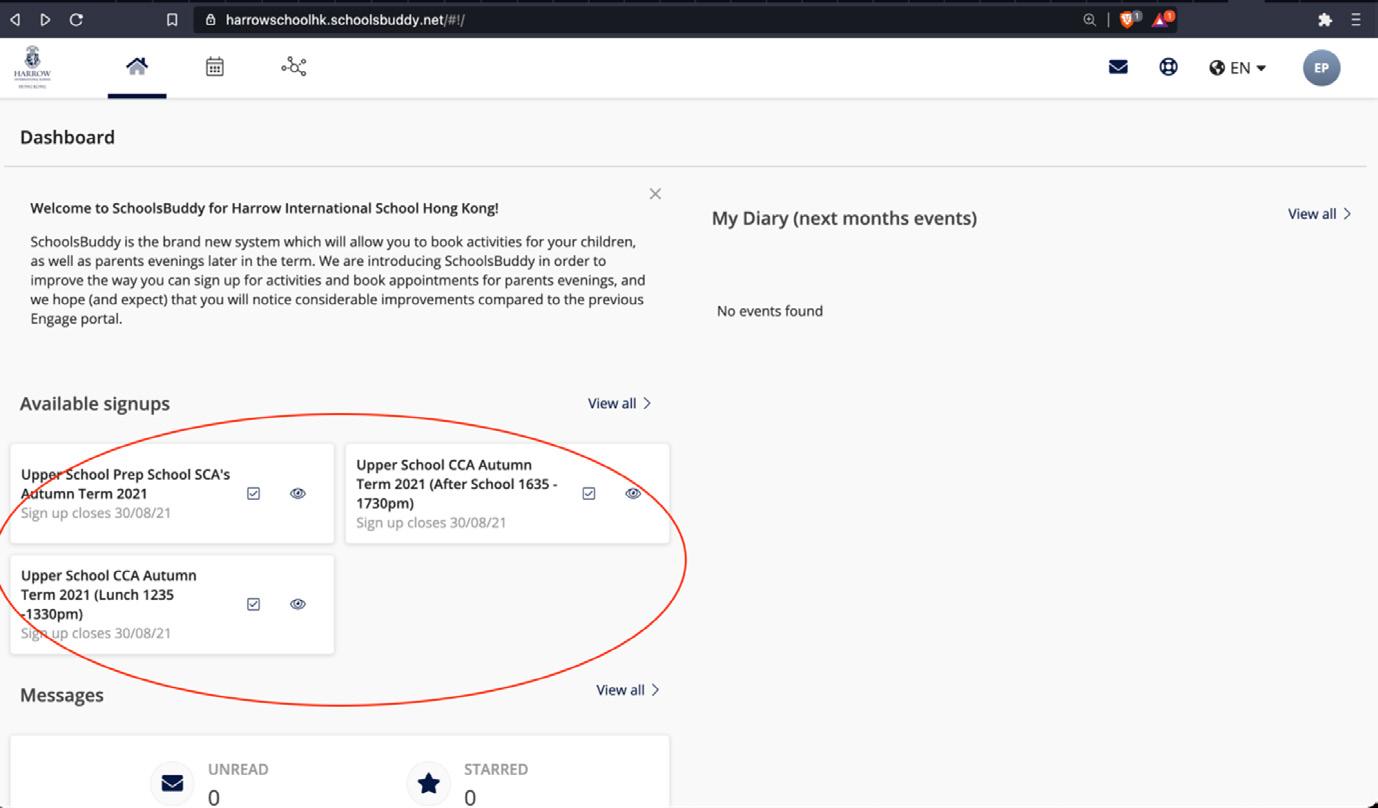
Task: View all My Diary events
Action: (1319, 214)
